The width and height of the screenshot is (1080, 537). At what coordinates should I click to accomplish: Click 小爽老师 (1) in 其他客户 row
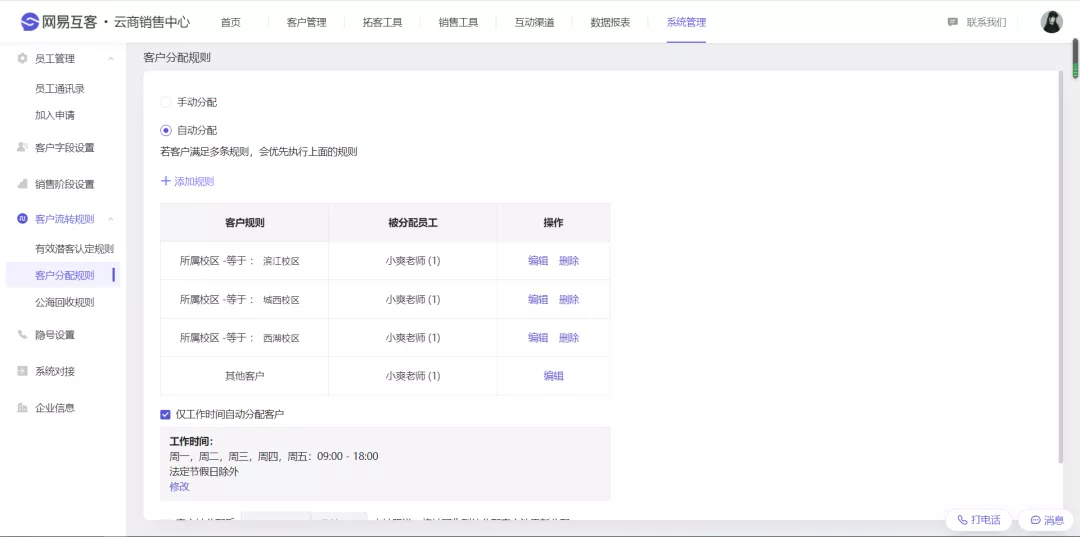[x=413, y=376]
